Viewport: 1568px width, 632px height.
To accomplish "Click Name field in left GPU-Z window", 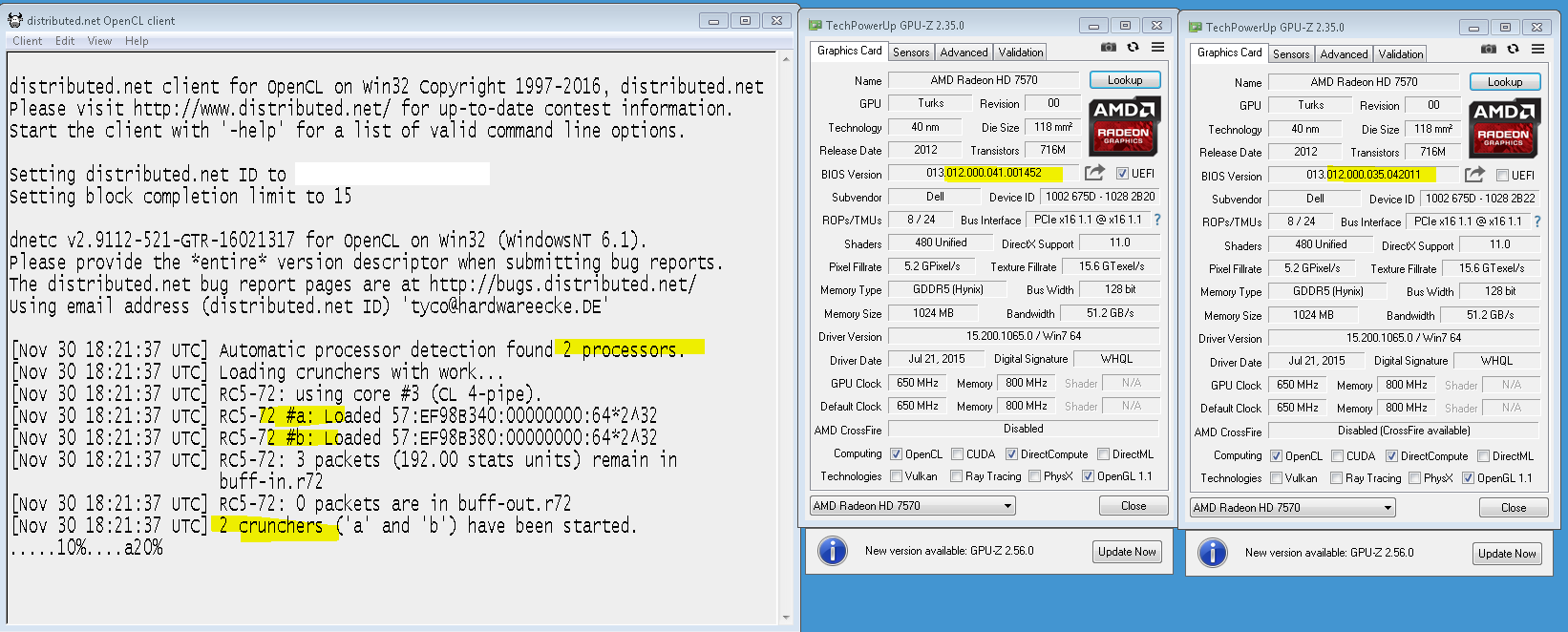I will [x=984, y=80].
